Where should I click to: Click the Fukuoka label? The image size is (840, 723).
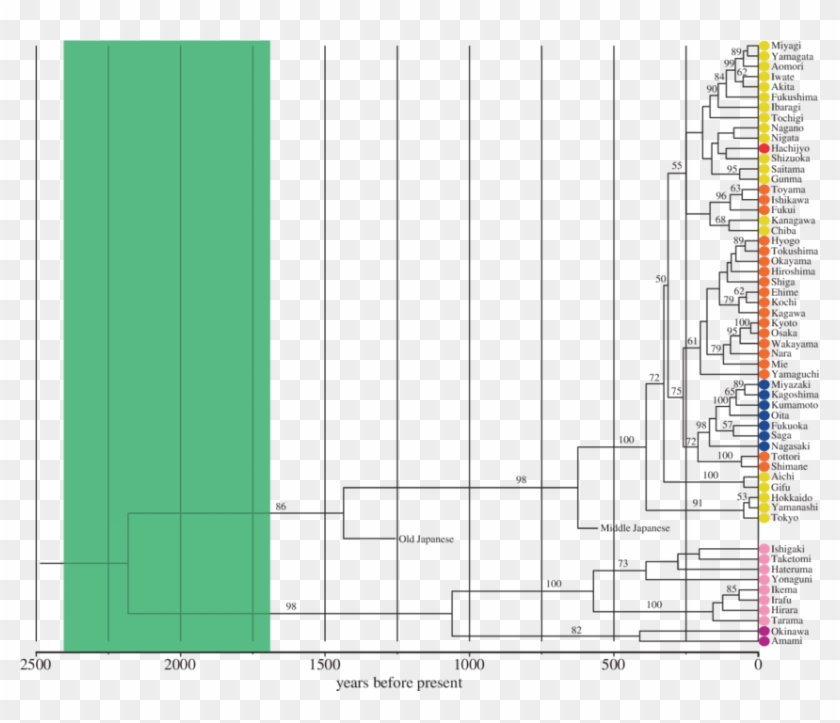789,426
